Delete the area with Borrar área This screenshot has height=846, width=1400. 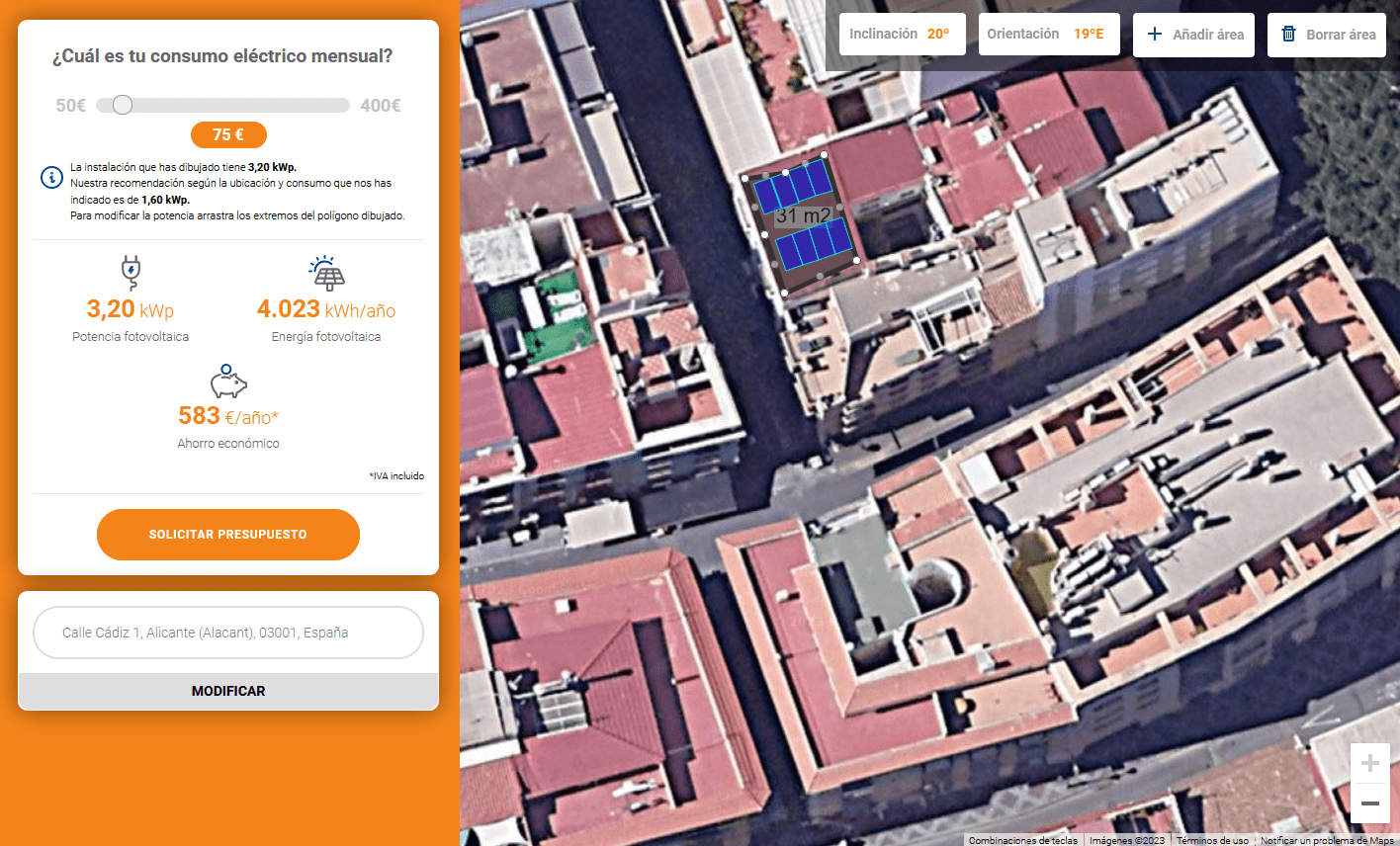tap(1327, 35)
